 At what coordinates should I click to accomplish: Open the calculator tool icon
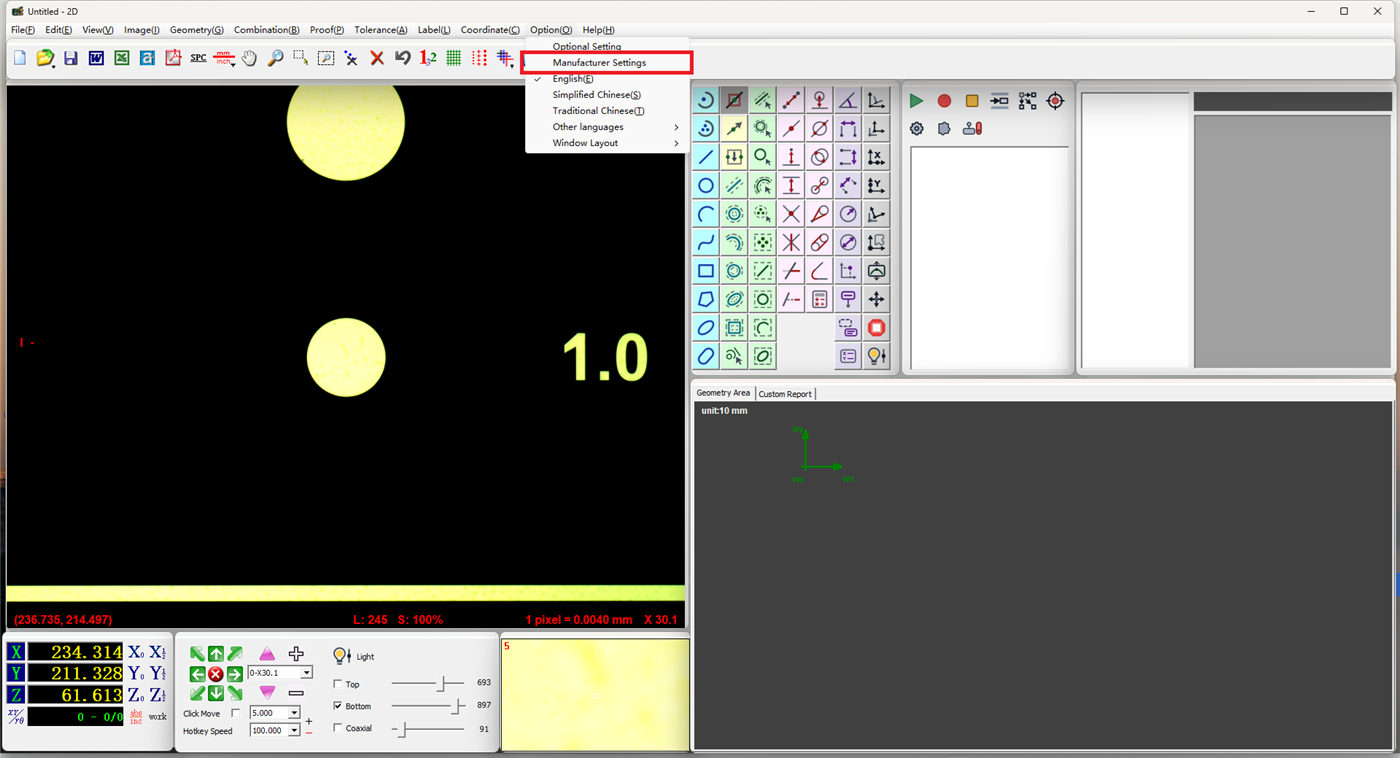click(x=820, y=299)
